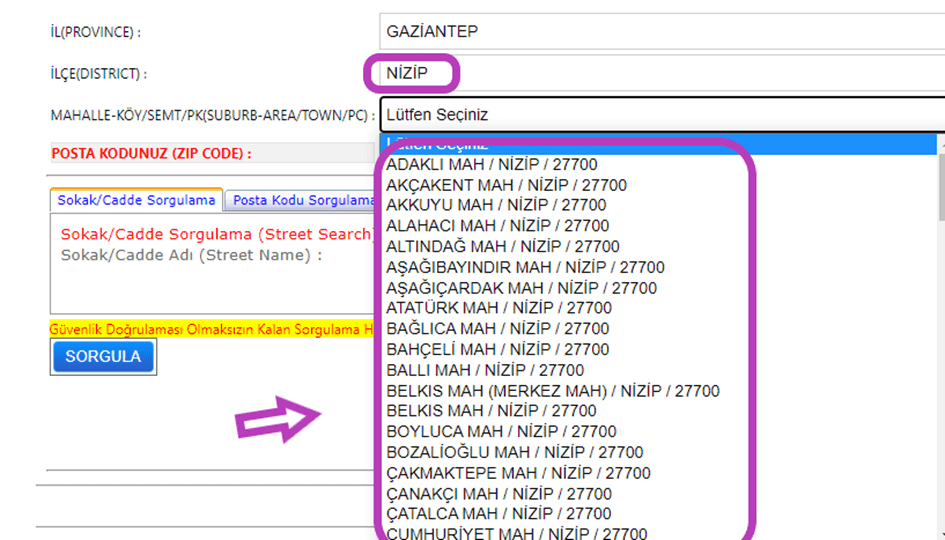Open the İl province field showing GAZİANTEP
The width and height of the screenshot is (945, 540).
point(660,31)
